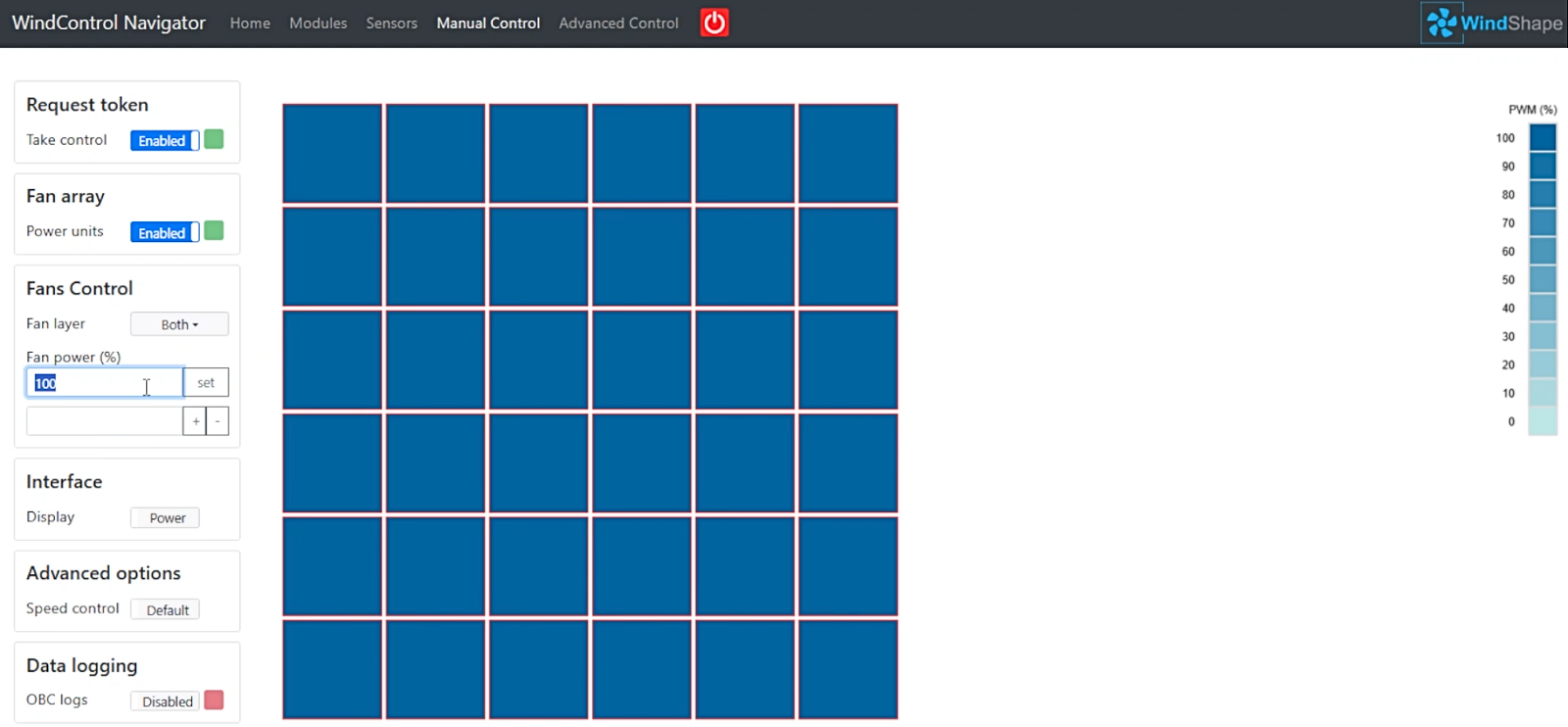Toggle OBC logs Disabled switch
1568x727 pixels.
[166, 702]
